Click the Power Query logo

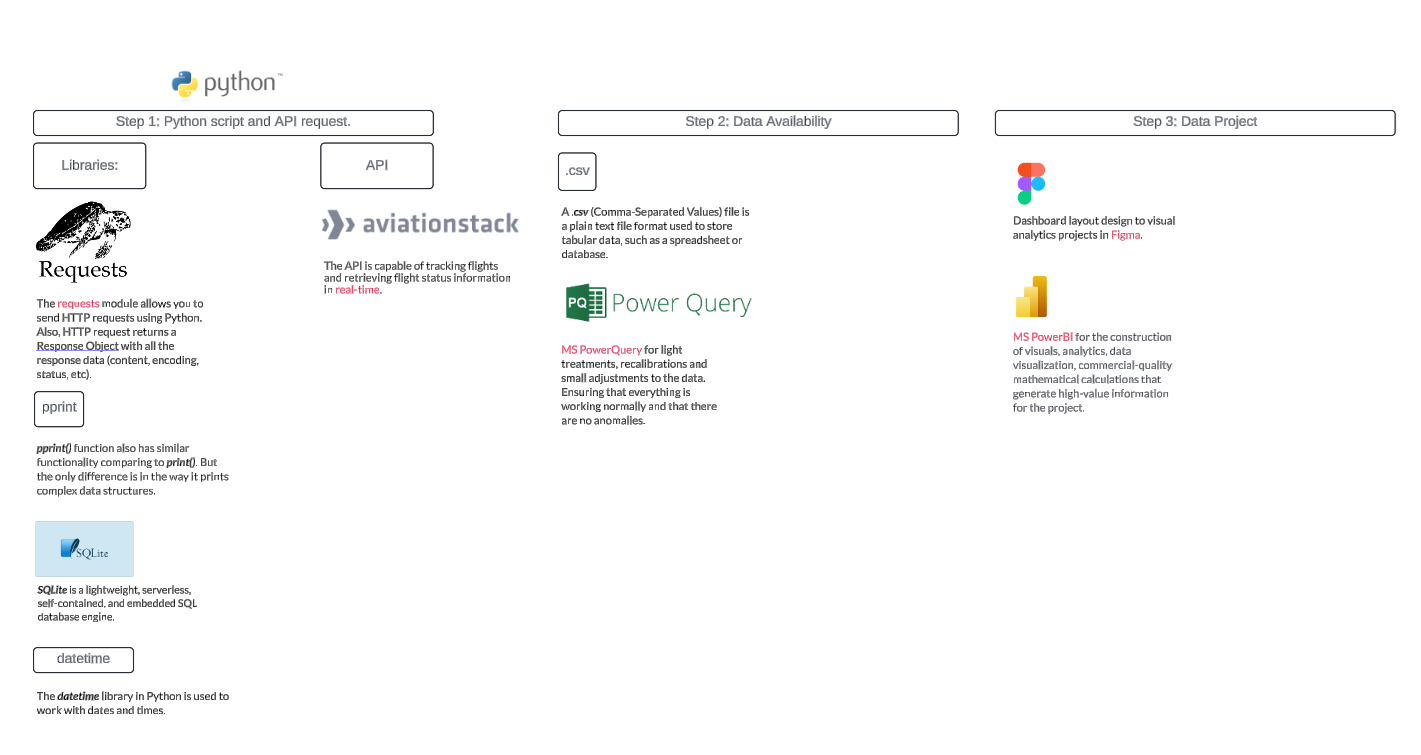658,303
